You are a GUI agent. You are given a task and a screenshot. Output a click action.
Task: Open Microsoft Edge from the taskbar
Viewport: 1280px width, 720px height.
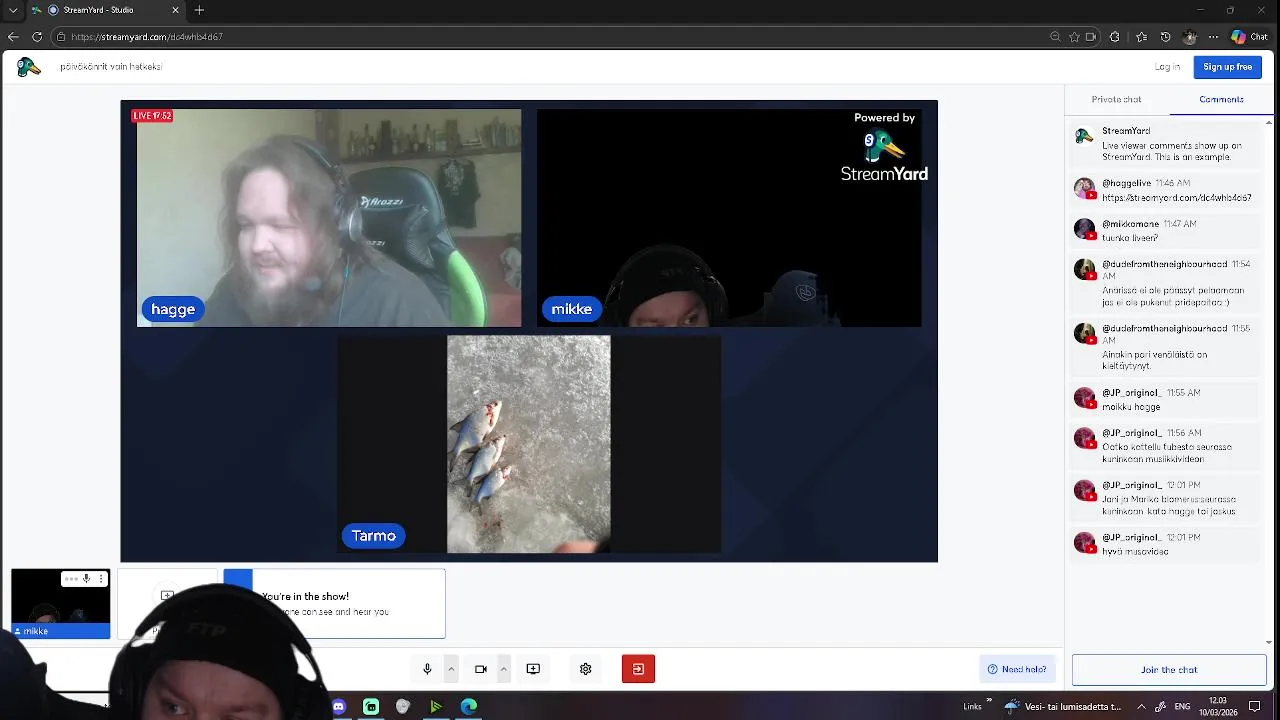pyautogui.click(x=468, y=707)
